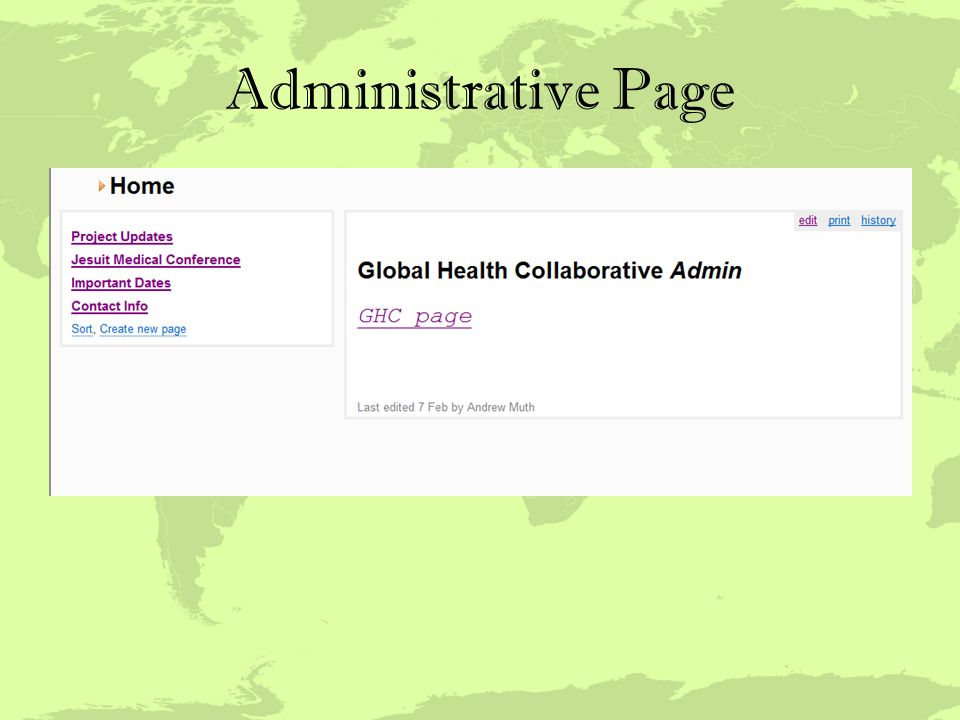Click the edit link
This screenshot has height=720, width=960.
[x=808, y=220]
